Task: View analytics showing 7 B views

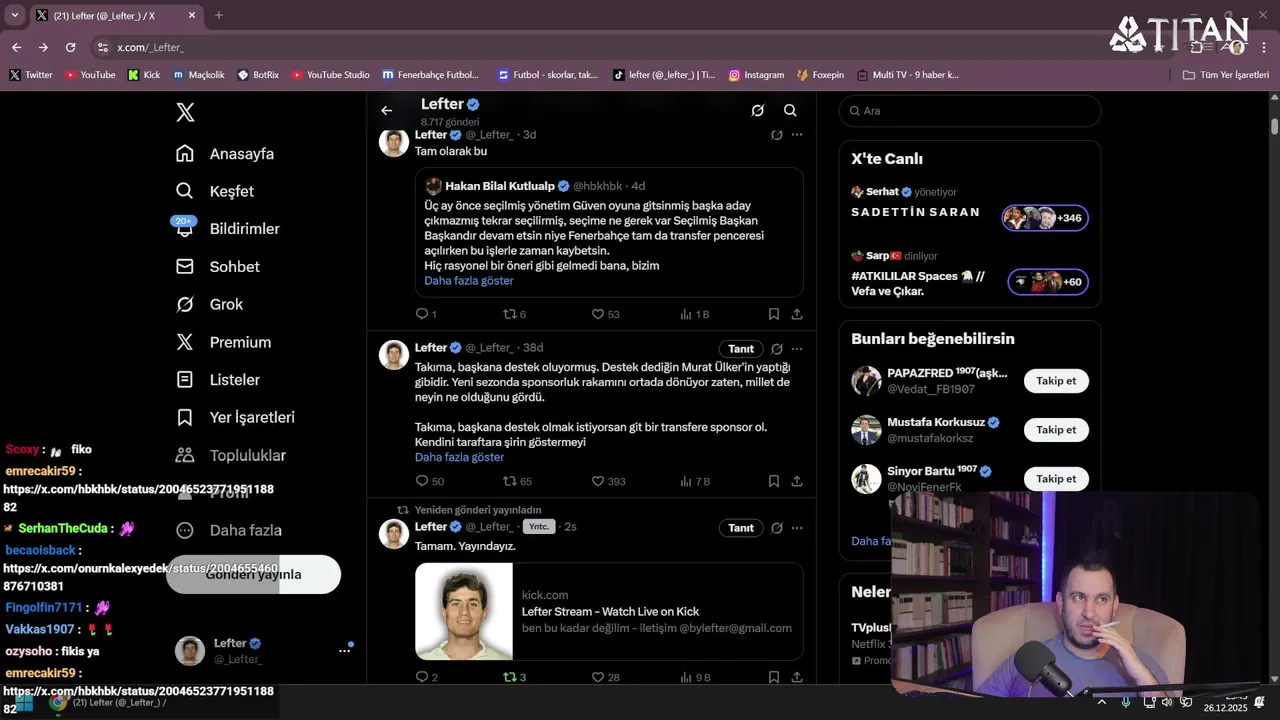Action: [694, 481]
